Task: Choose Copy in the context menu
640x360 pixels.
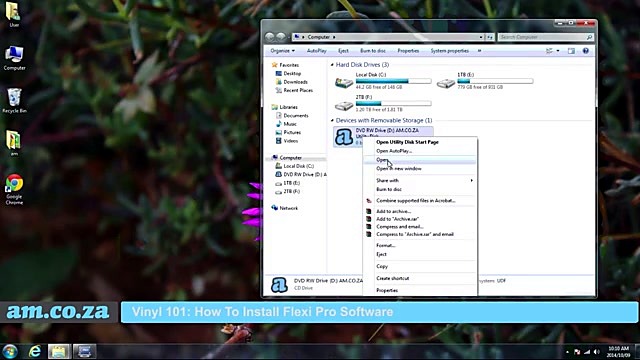Action: pyautogui.click(x=382, y=267)
